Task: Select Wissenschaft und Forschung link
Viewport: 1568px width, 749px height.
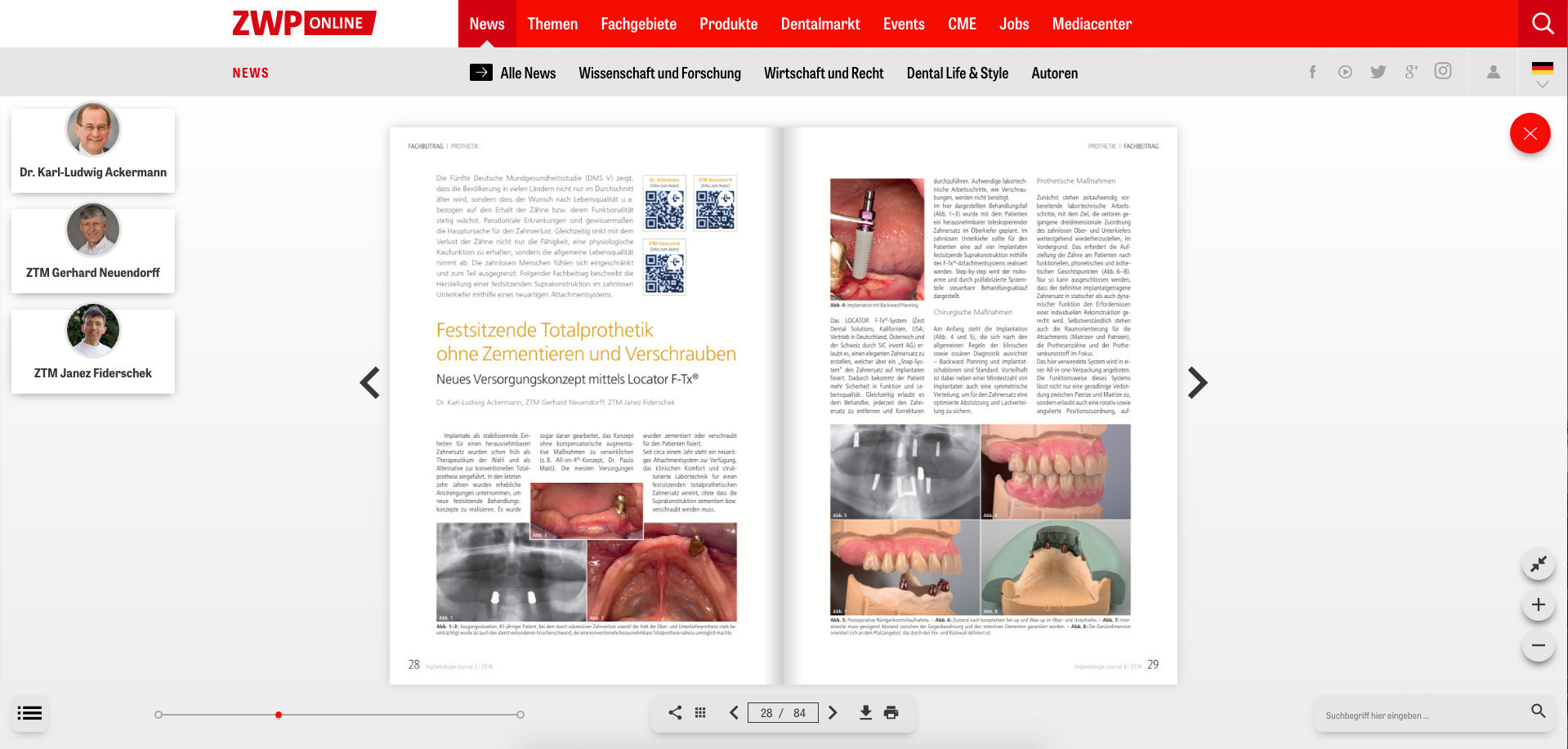Action: click(x=659, y=73)
